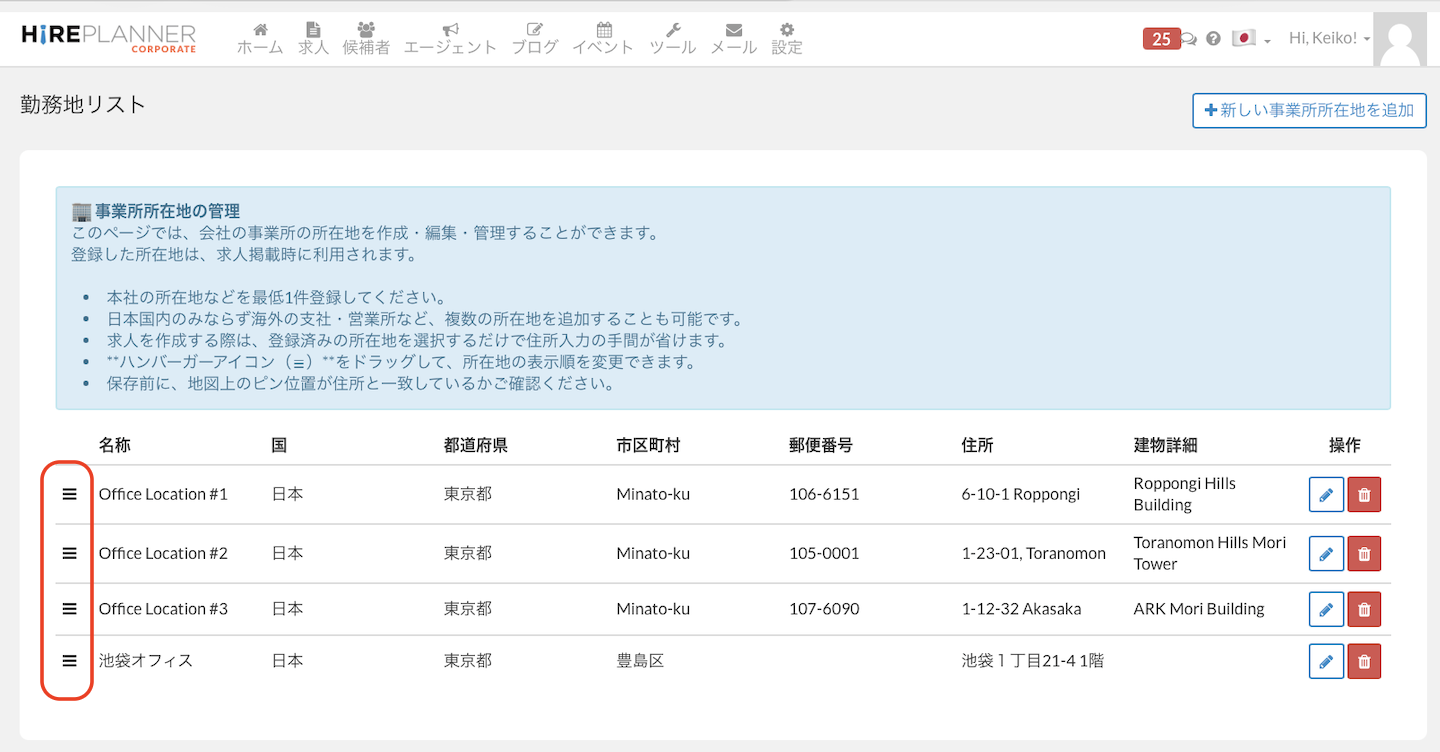Click edit pencil for 池袋オフィス row

[x=1326, y=661]
